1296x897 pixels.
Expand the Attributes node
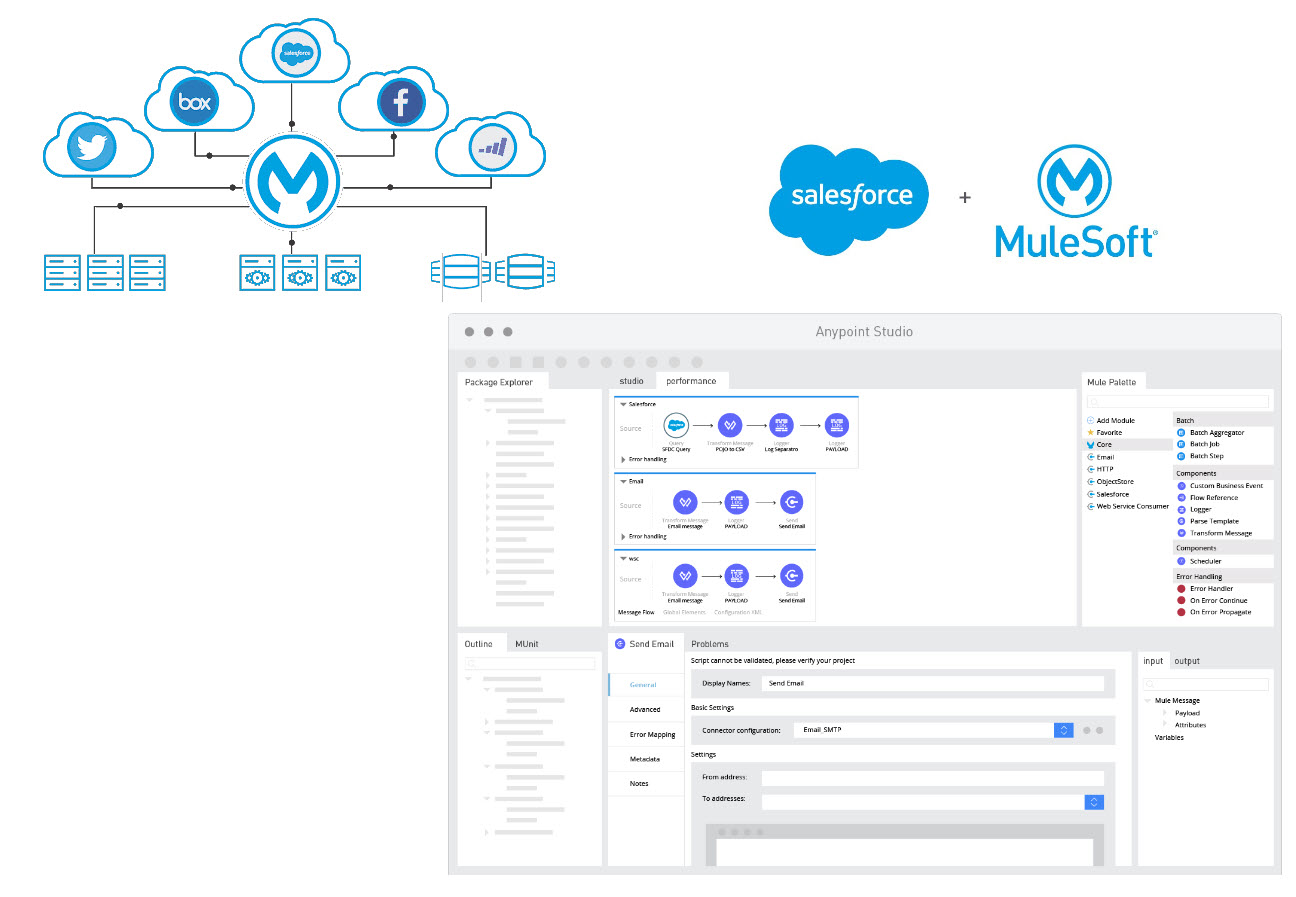[1165, 725]
